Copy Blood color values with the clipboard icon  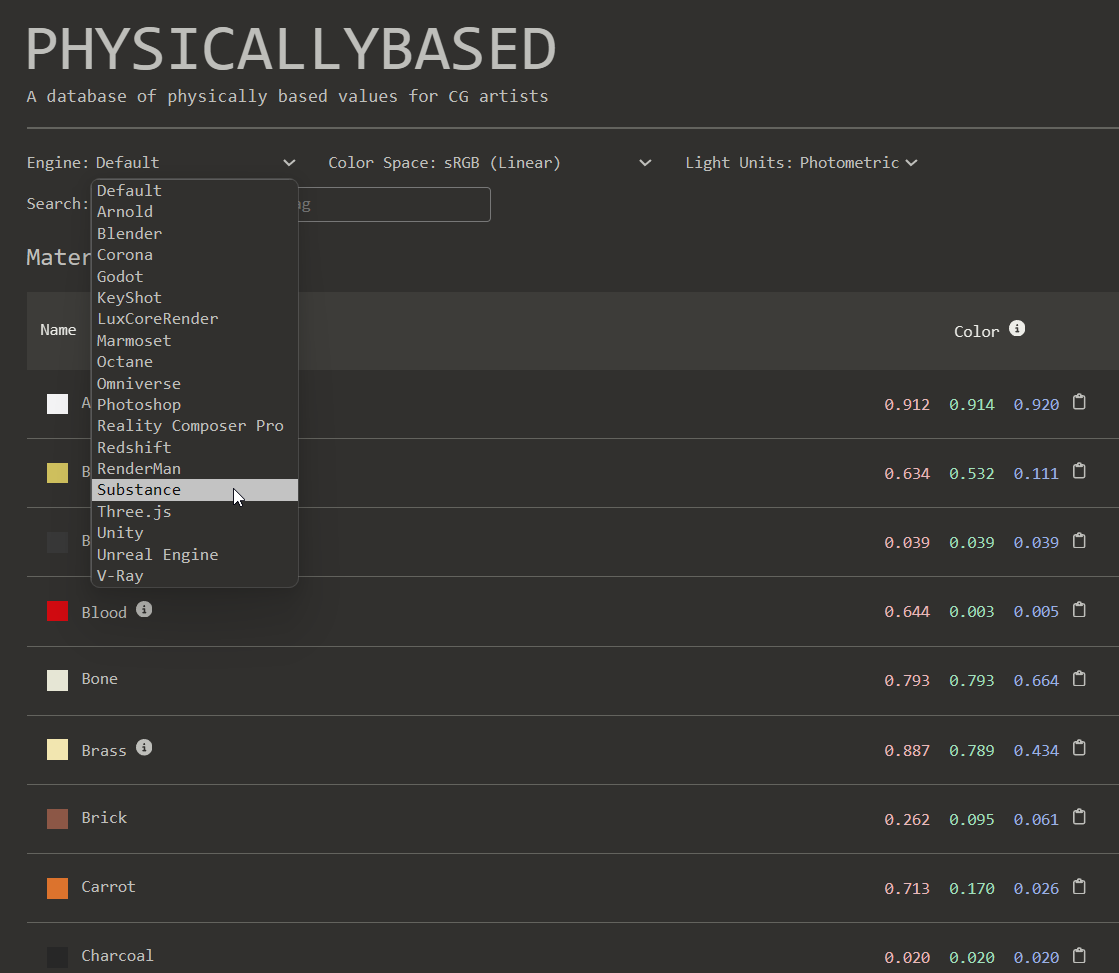point(1079,610)
